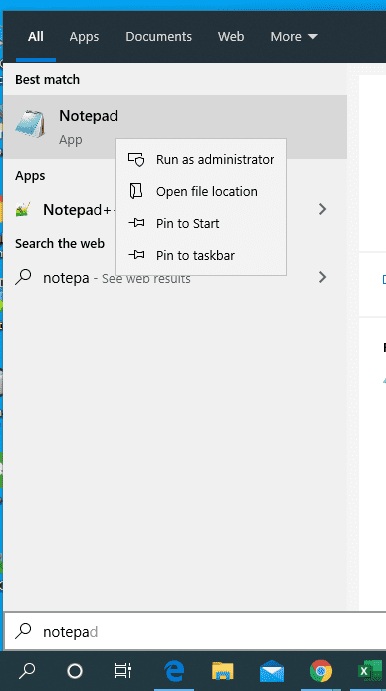This screenshot has height=691, width=386.
Task: Click the magnifier icon beside notepa web result
Action: 23,277
